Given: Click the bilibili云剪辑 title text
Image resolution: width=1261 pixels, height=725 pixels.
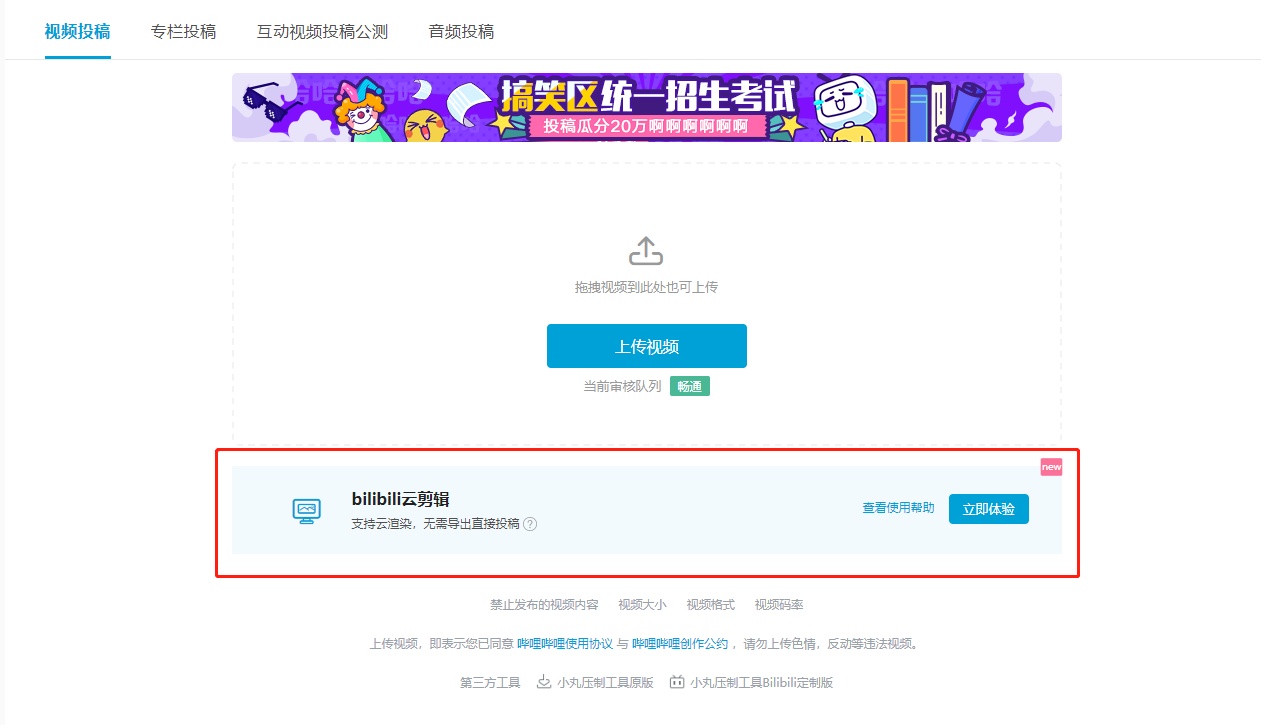Looking at the screenshot, I should (x=401, y=499).
